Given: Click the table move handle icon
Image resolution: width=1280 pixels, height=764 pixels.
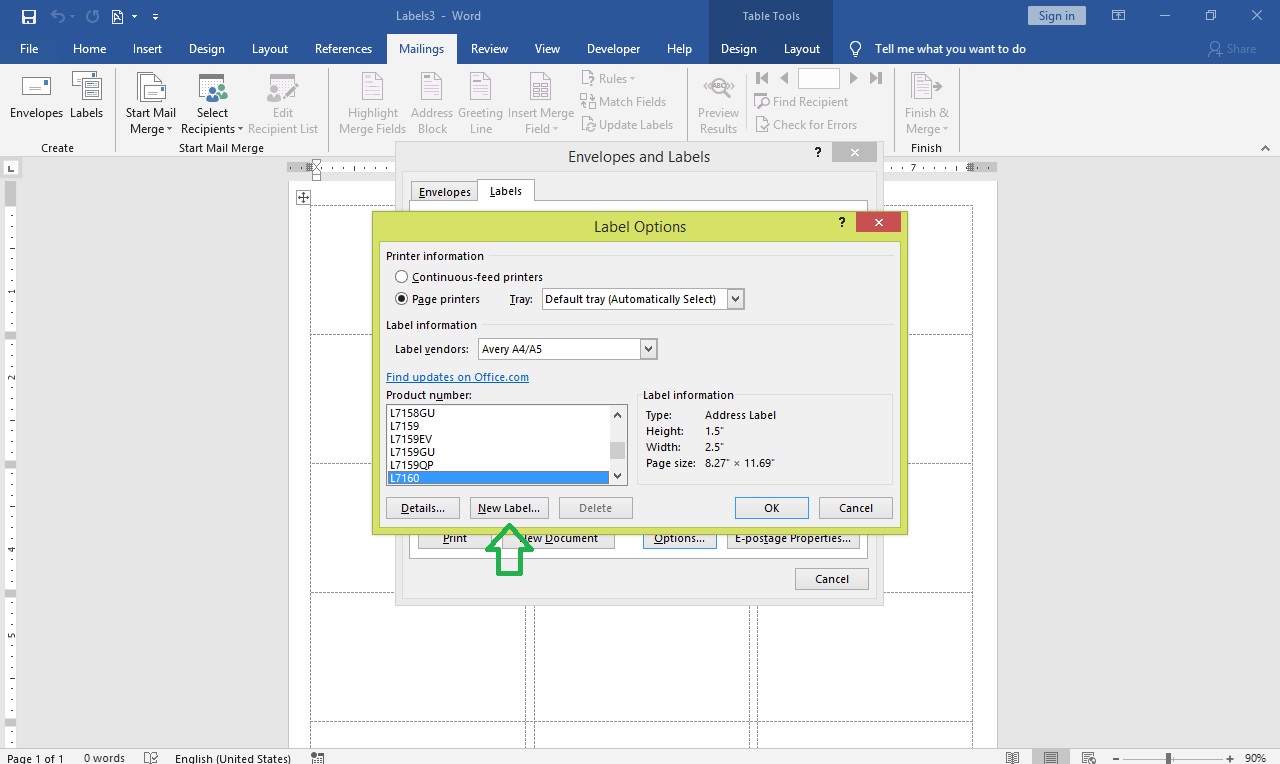Looking at the screenshot, I should (303, 198).
